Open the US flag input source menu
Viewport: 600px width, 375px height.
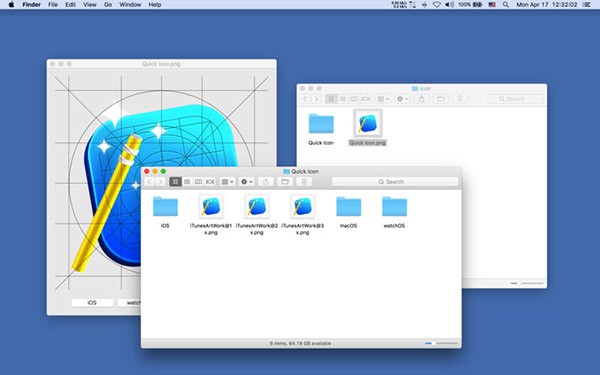point(492,5)
